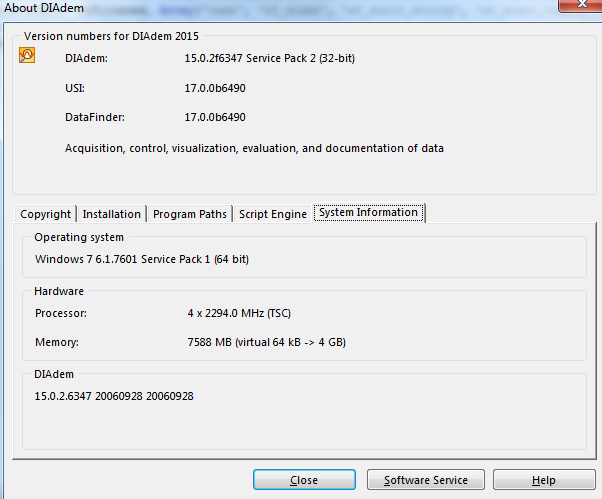Click the Memory: label
Viewport: 602px width, 499px height.
point(57,342)
